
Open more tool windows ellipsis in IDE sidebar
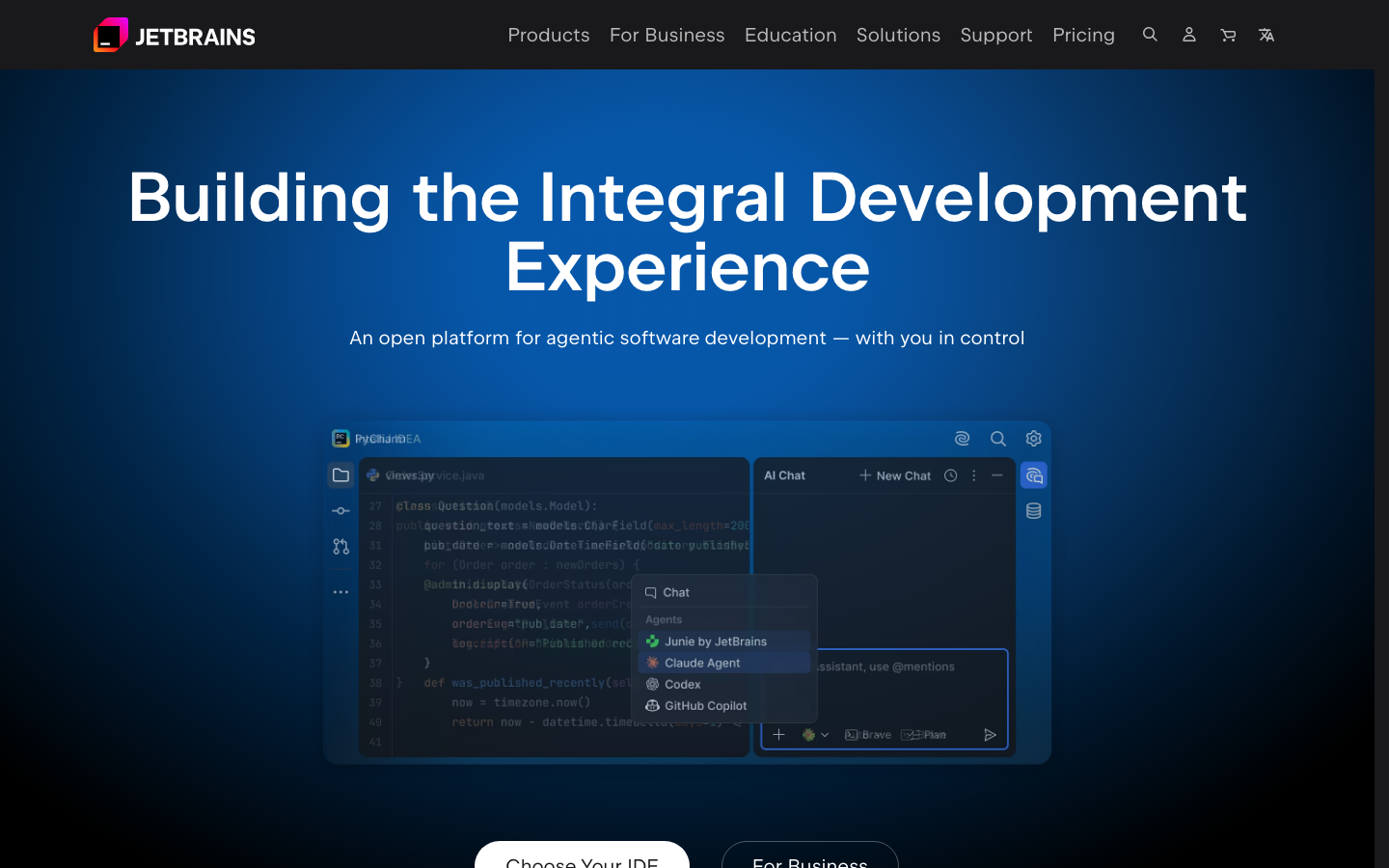tap(340, 592)
